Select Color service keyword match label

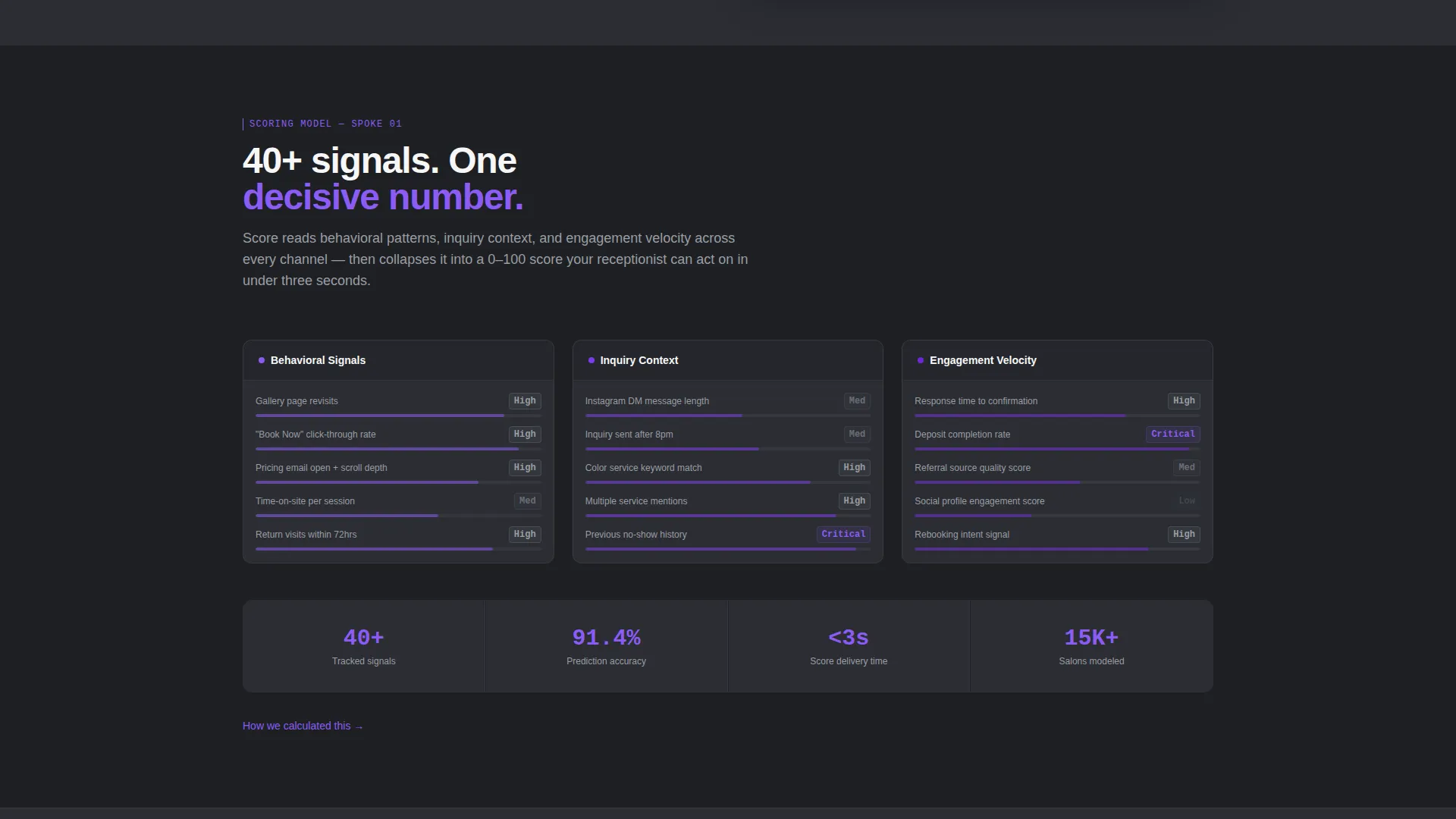point(643,468)
